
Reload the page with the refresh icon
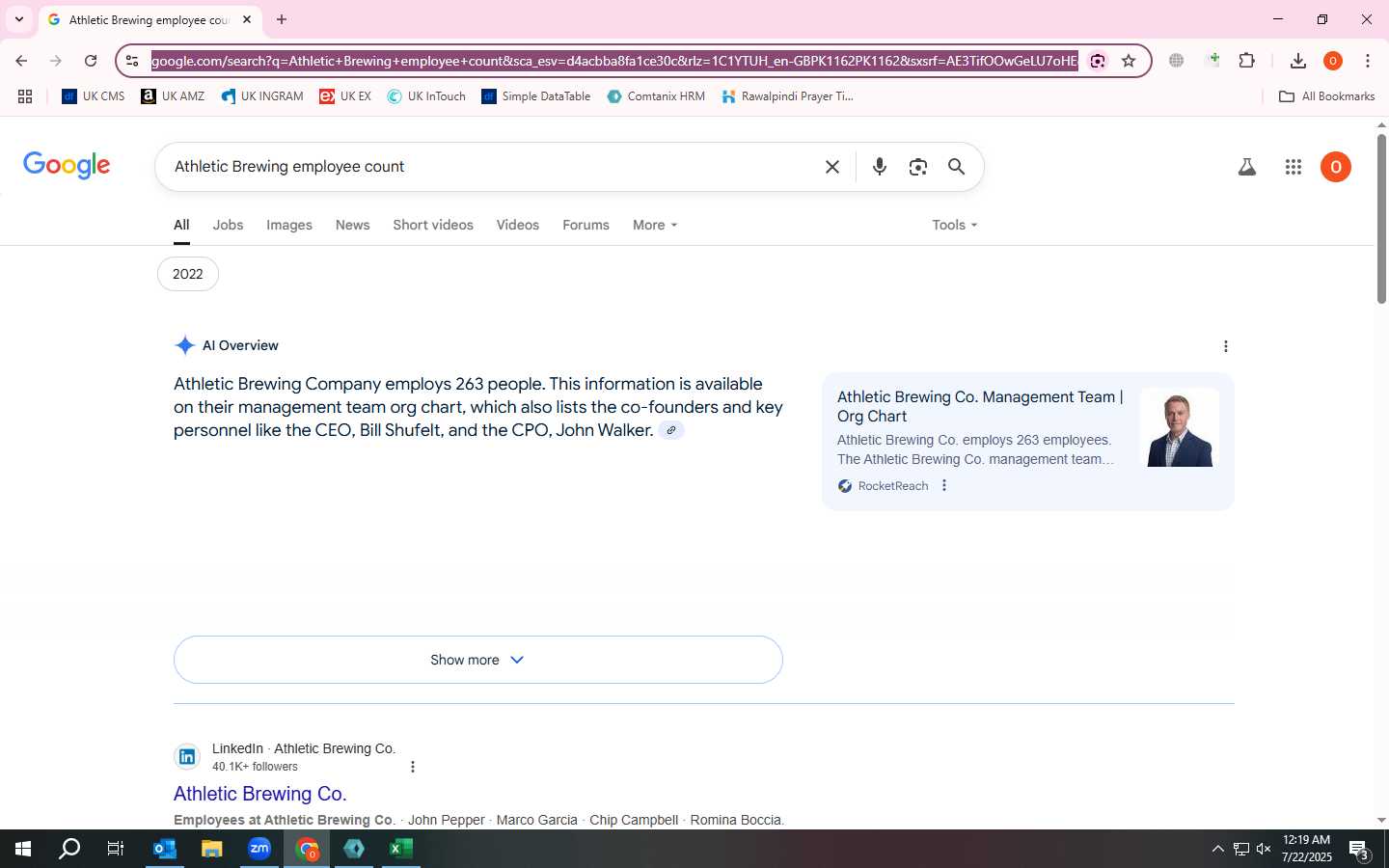[x=91, y=61]
